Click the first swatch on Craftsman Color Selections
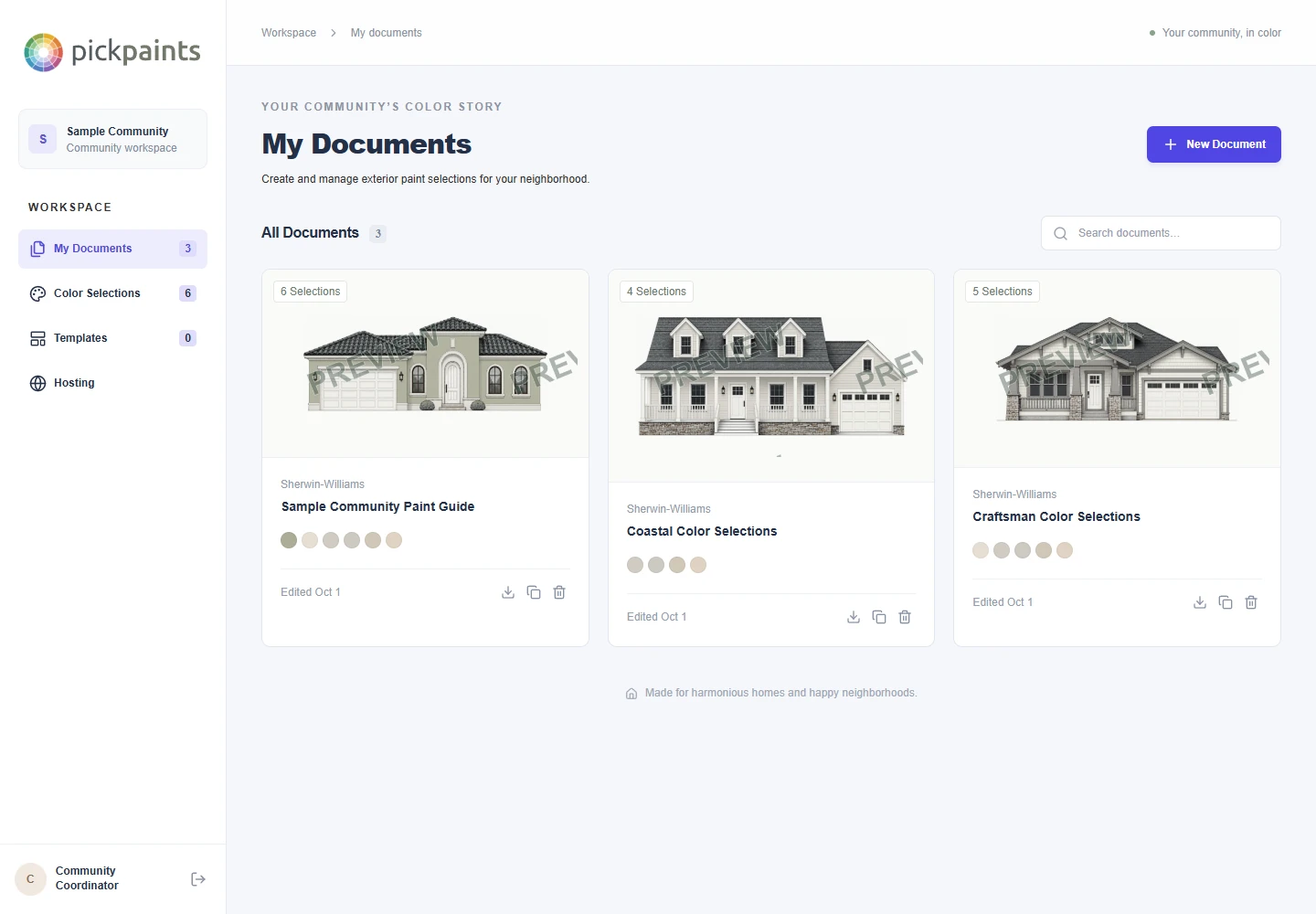 pyautogui.click(x=981, y=550)
